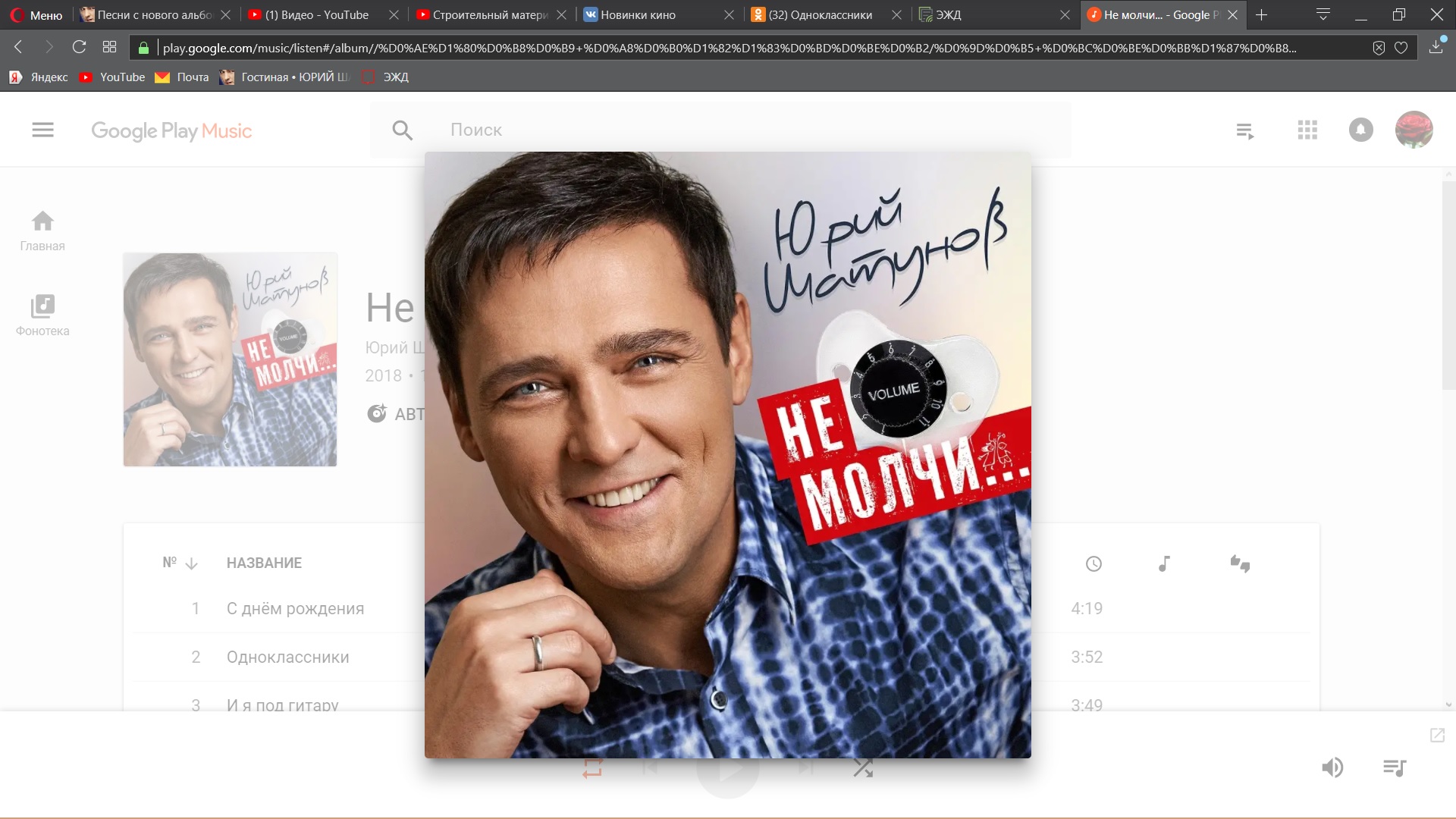Open the Почта bookmark
The width and height of the screenshot is (1456, 819).
coord(182,77)
